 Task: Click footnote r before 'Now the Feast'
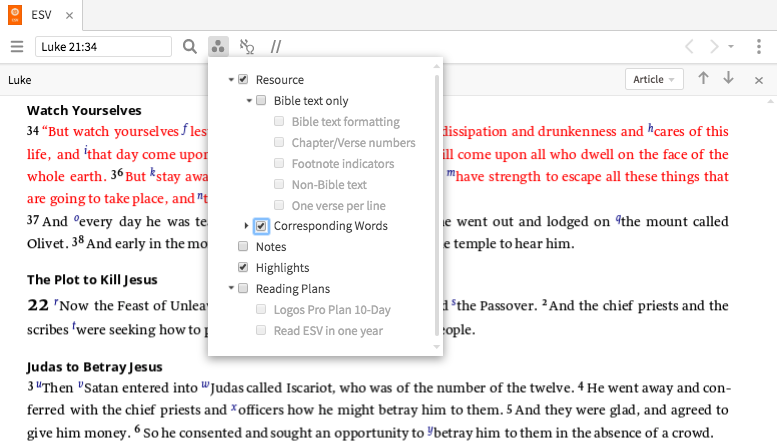click(x=56, y=302)
